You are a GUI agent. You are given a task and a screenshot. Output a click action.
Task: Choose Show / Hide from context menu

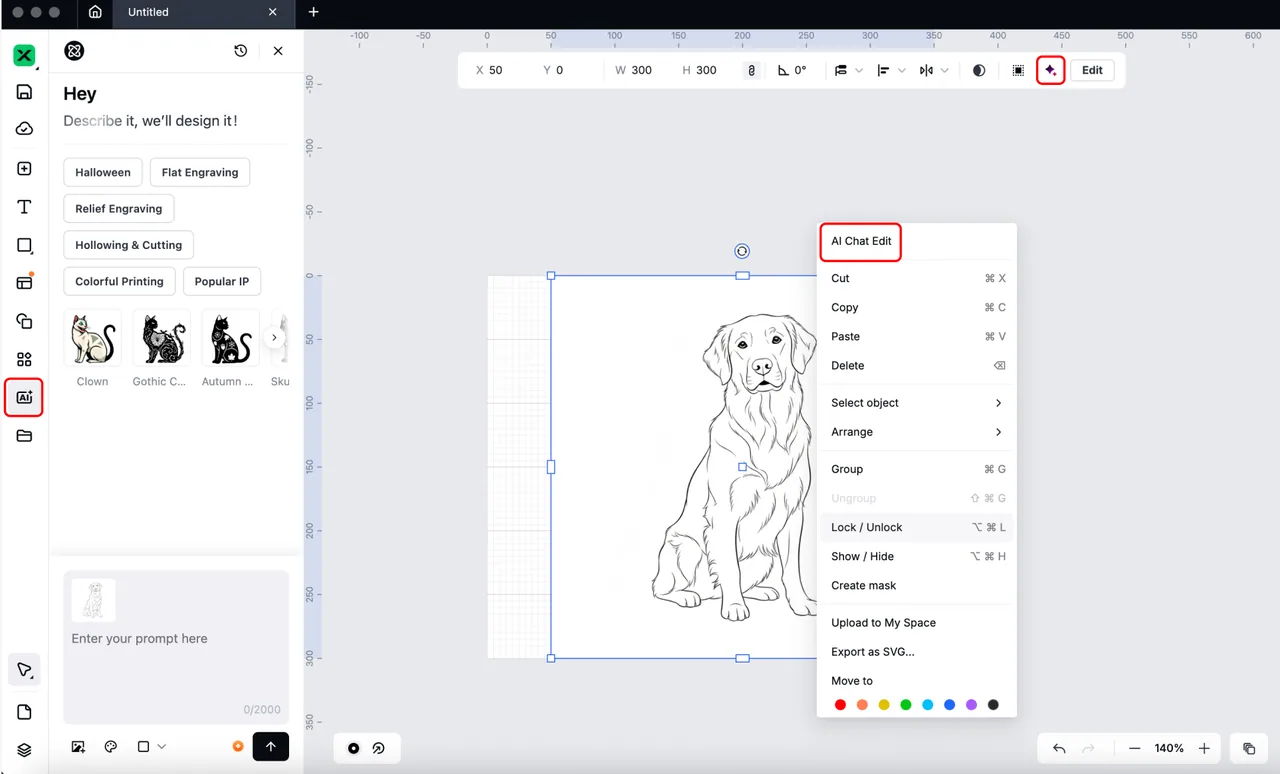[917, 556]
